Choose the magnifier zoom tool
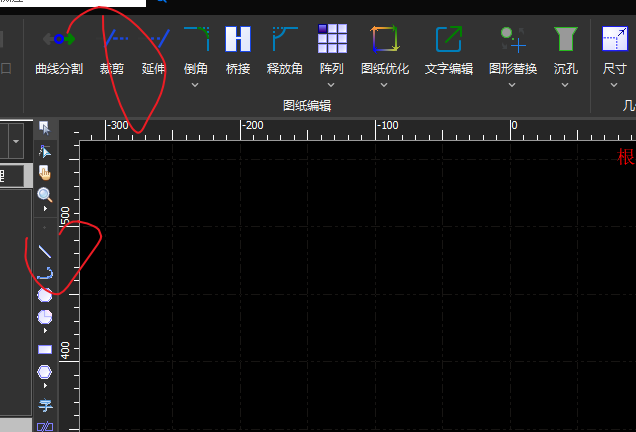 click(x=45, y=195)
